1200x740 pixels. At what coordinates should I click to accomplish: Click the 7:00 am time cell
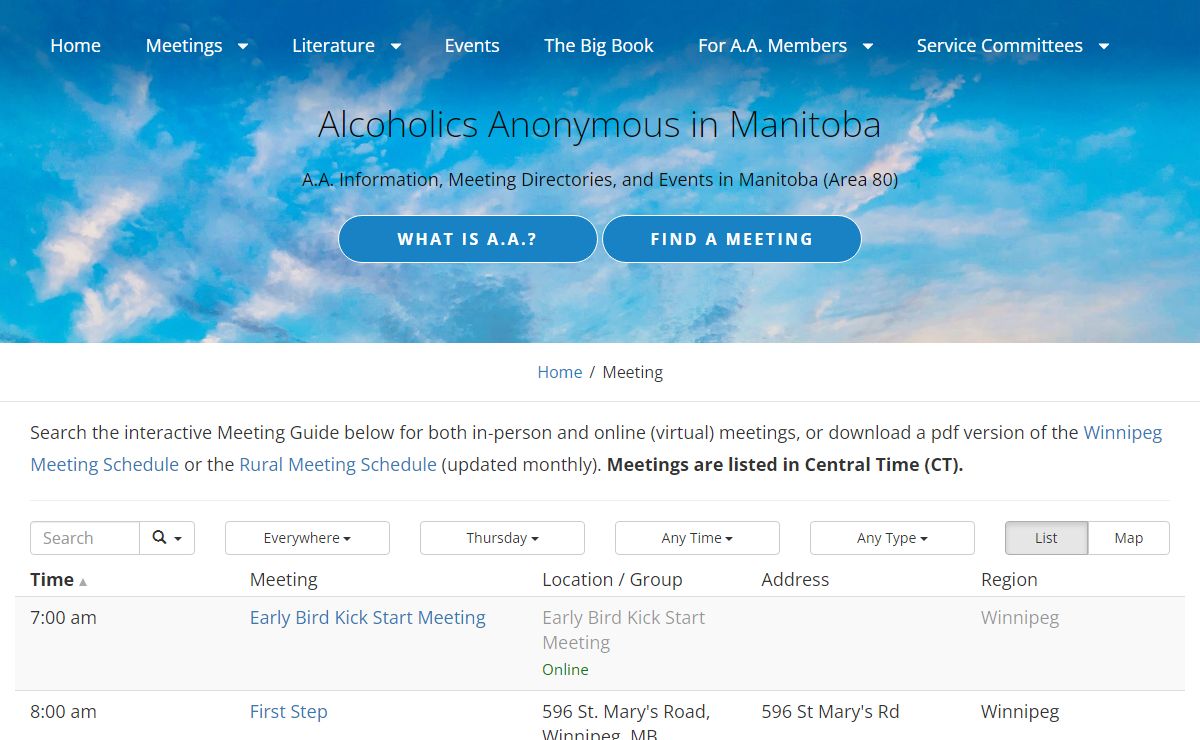click(63, 618)
